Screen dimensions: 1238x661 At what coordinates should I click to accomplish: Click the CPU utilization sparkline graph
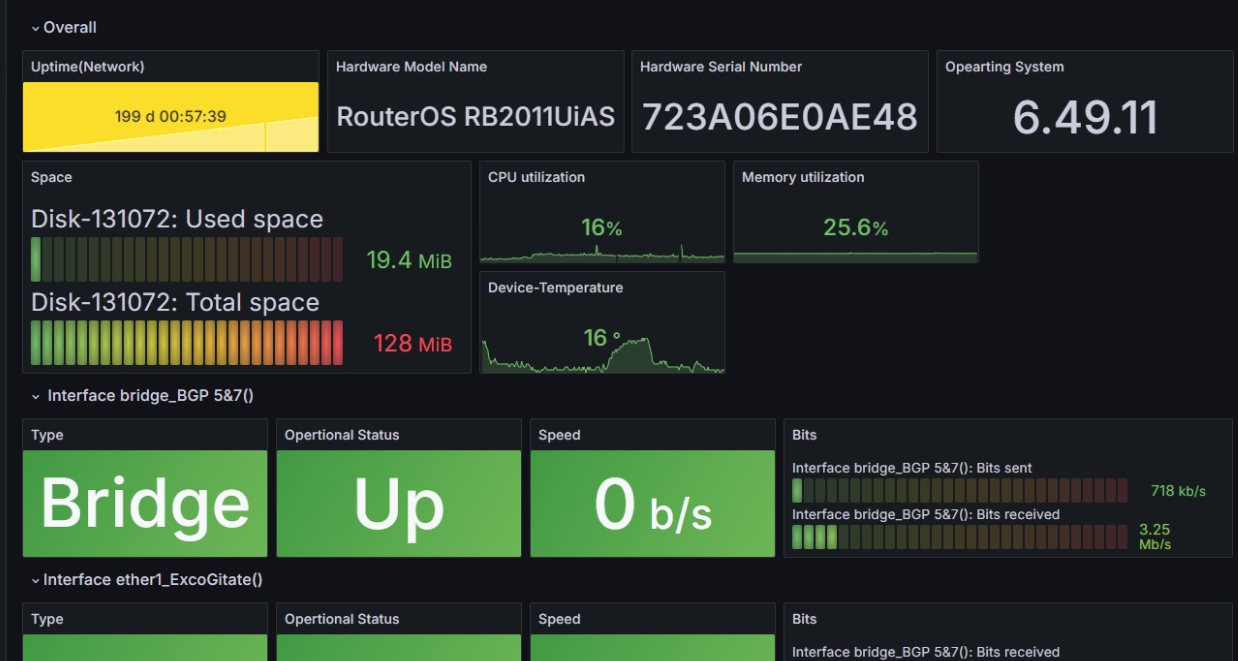point(601,245)
